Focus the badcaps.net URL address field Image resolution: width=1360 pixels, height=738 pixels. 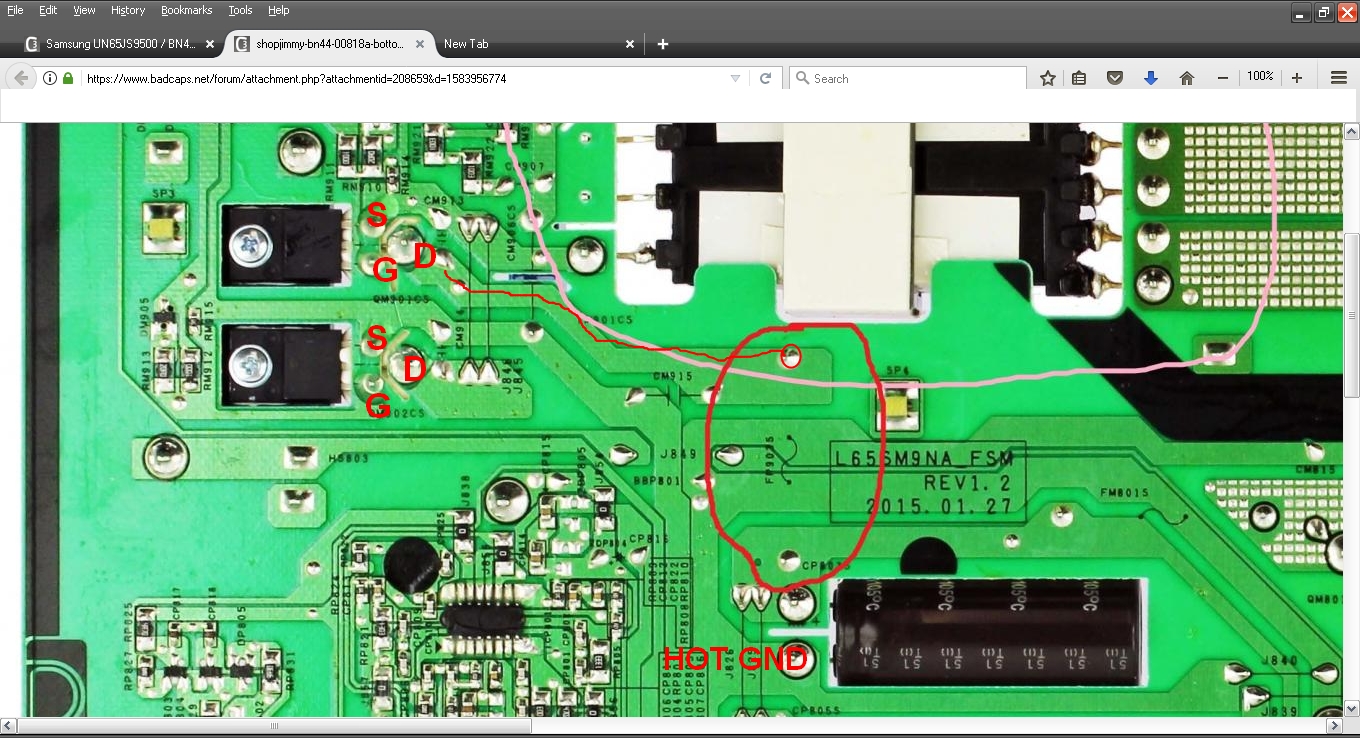403,78
